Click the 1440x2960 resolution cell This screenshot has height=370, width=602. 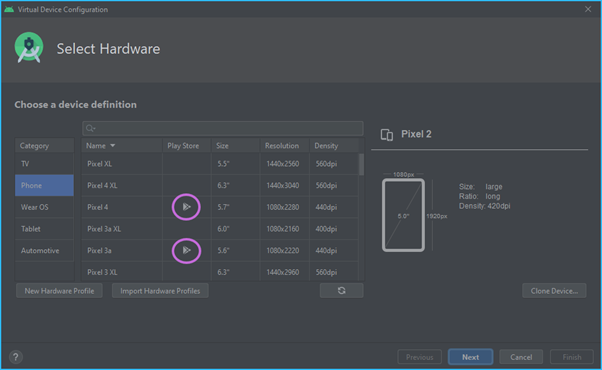283,272
